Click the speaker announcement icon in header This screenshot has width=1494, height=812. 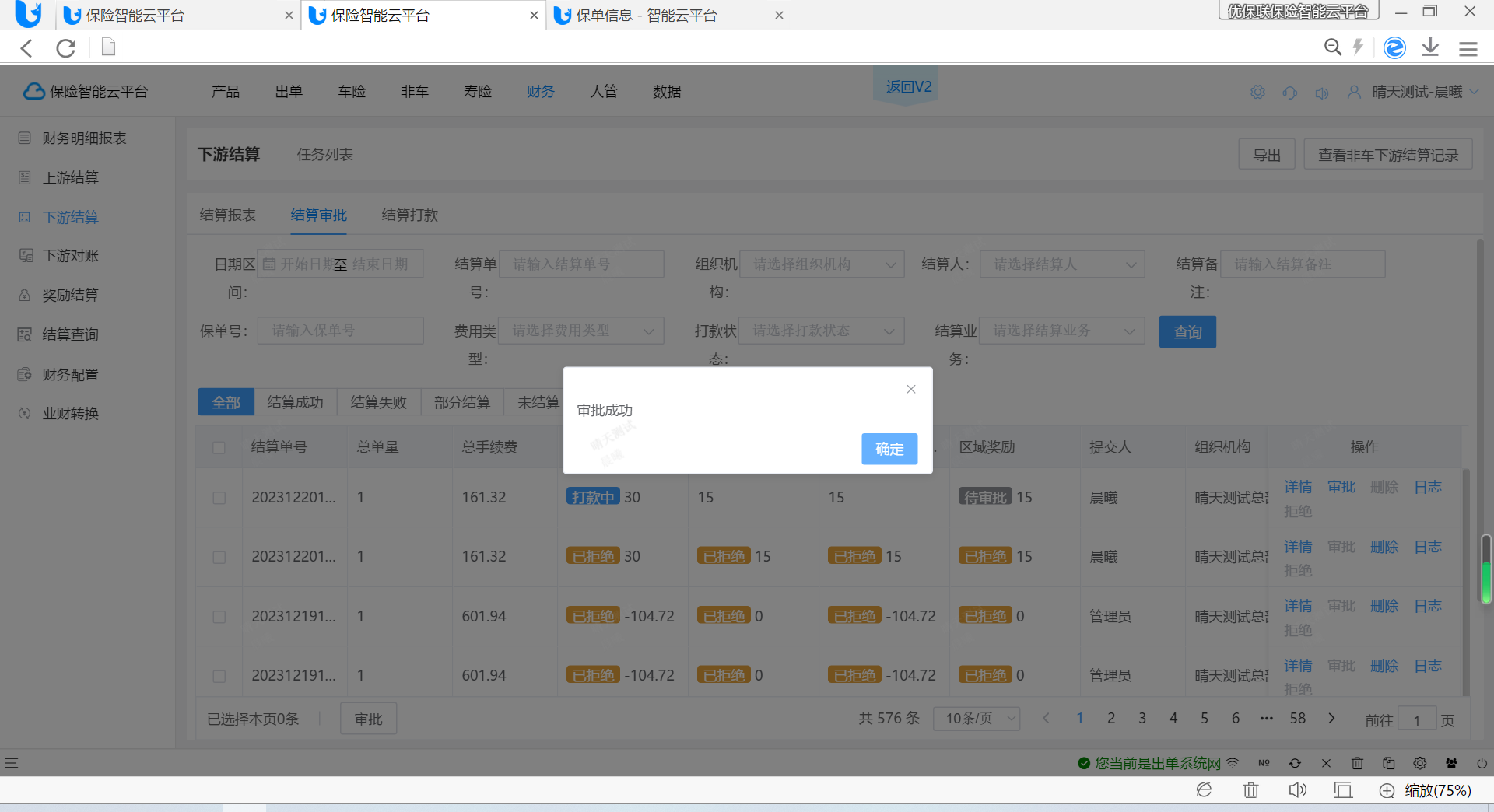(1321, 93)
